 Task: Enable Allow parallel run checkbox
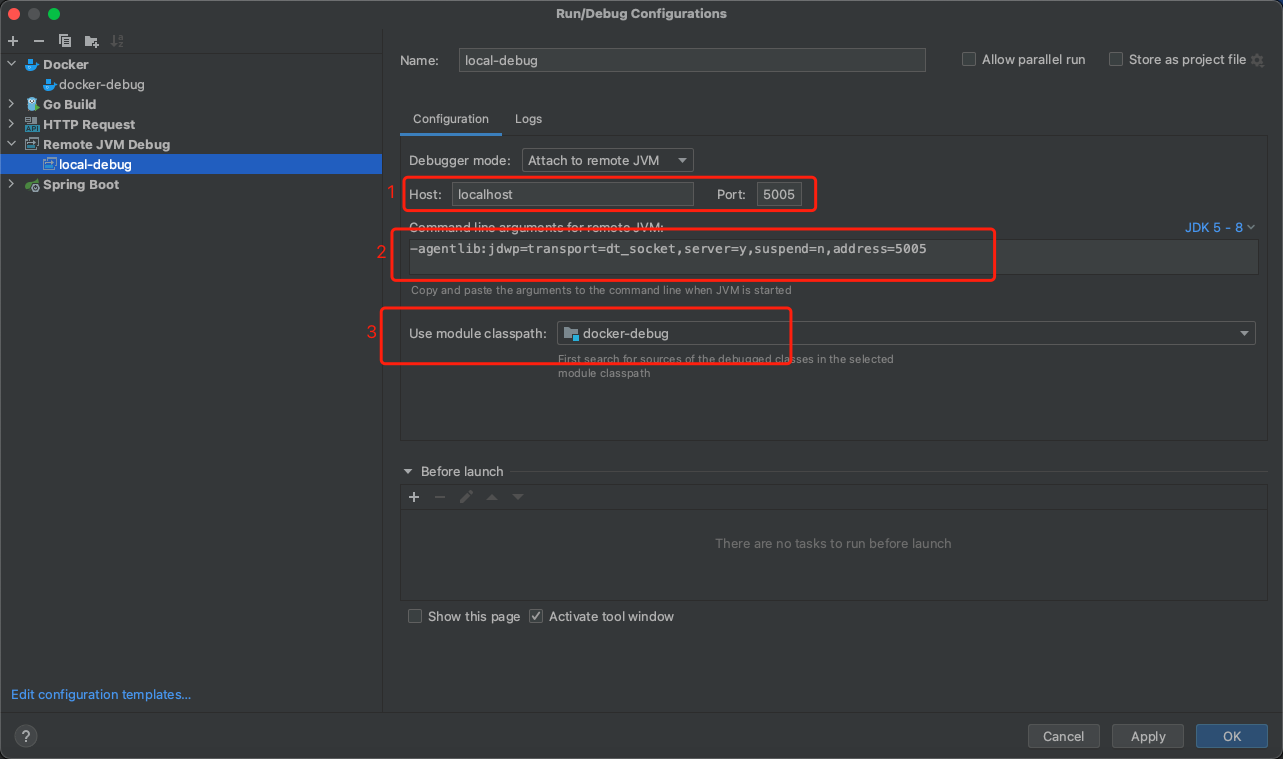(969, 60)
